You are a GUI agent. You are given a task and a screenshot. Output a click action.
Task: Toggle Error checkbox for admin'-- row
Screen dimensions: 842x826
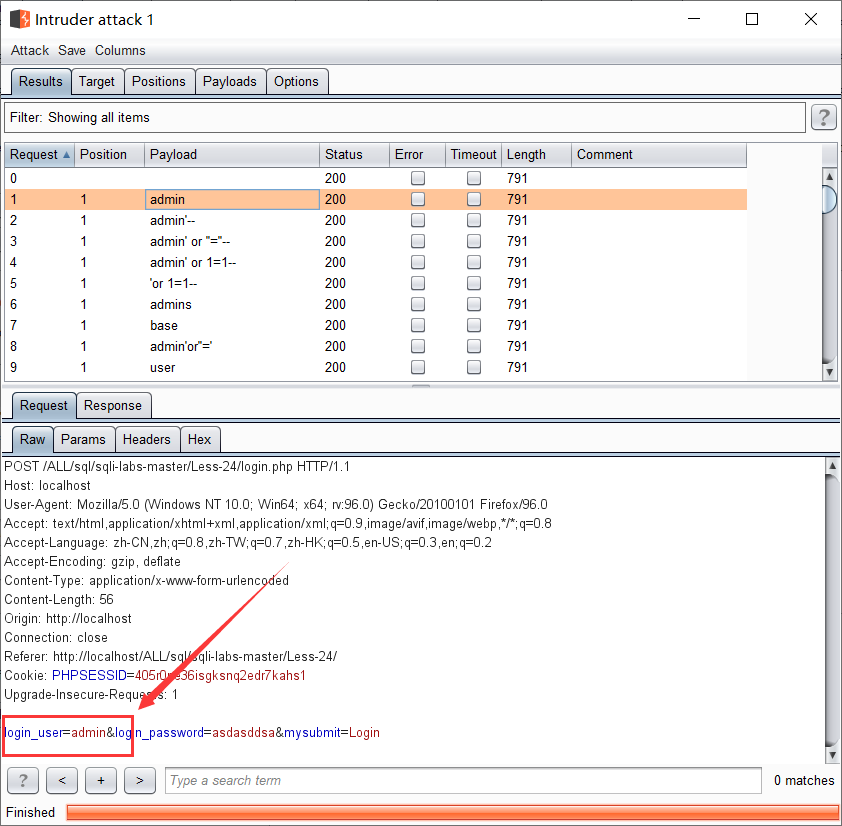coord(418,220)
